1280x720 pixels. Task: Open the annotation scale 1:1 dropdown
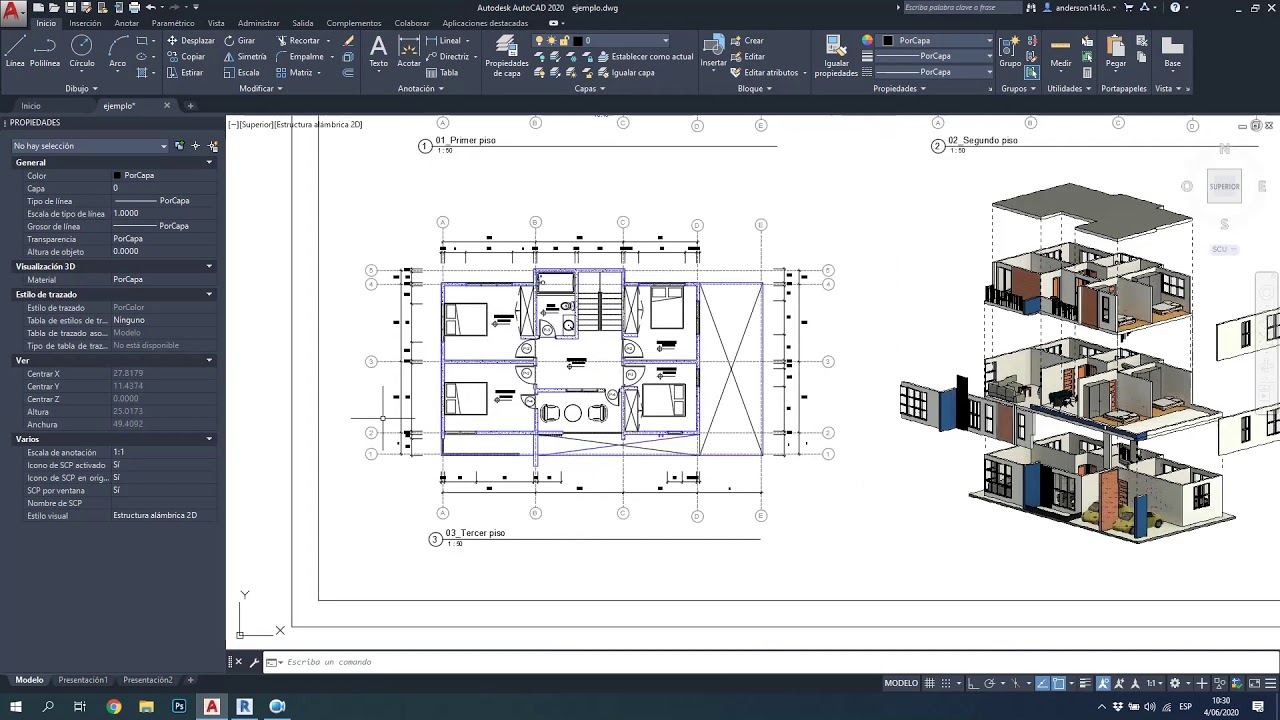[x=1156, y=683]
